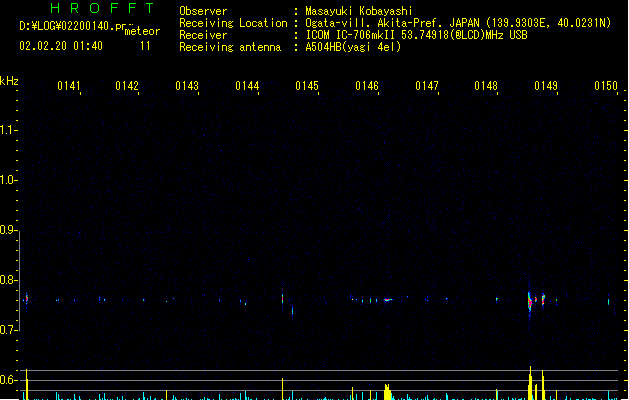Click the Receiving Location label
Screen dimensions: 629x400
233,23
